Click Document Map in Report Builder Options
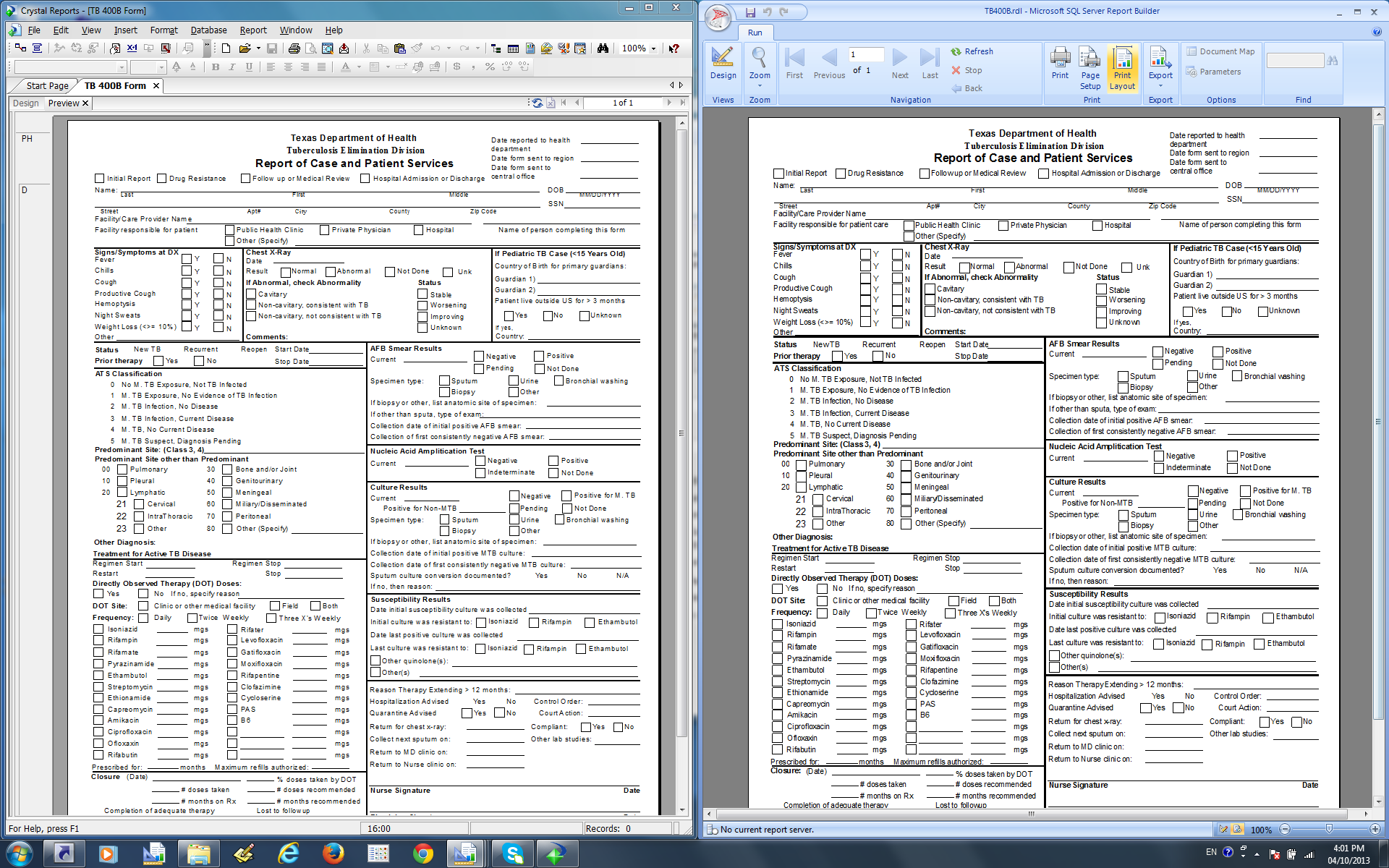 (x=1220, y=51)
